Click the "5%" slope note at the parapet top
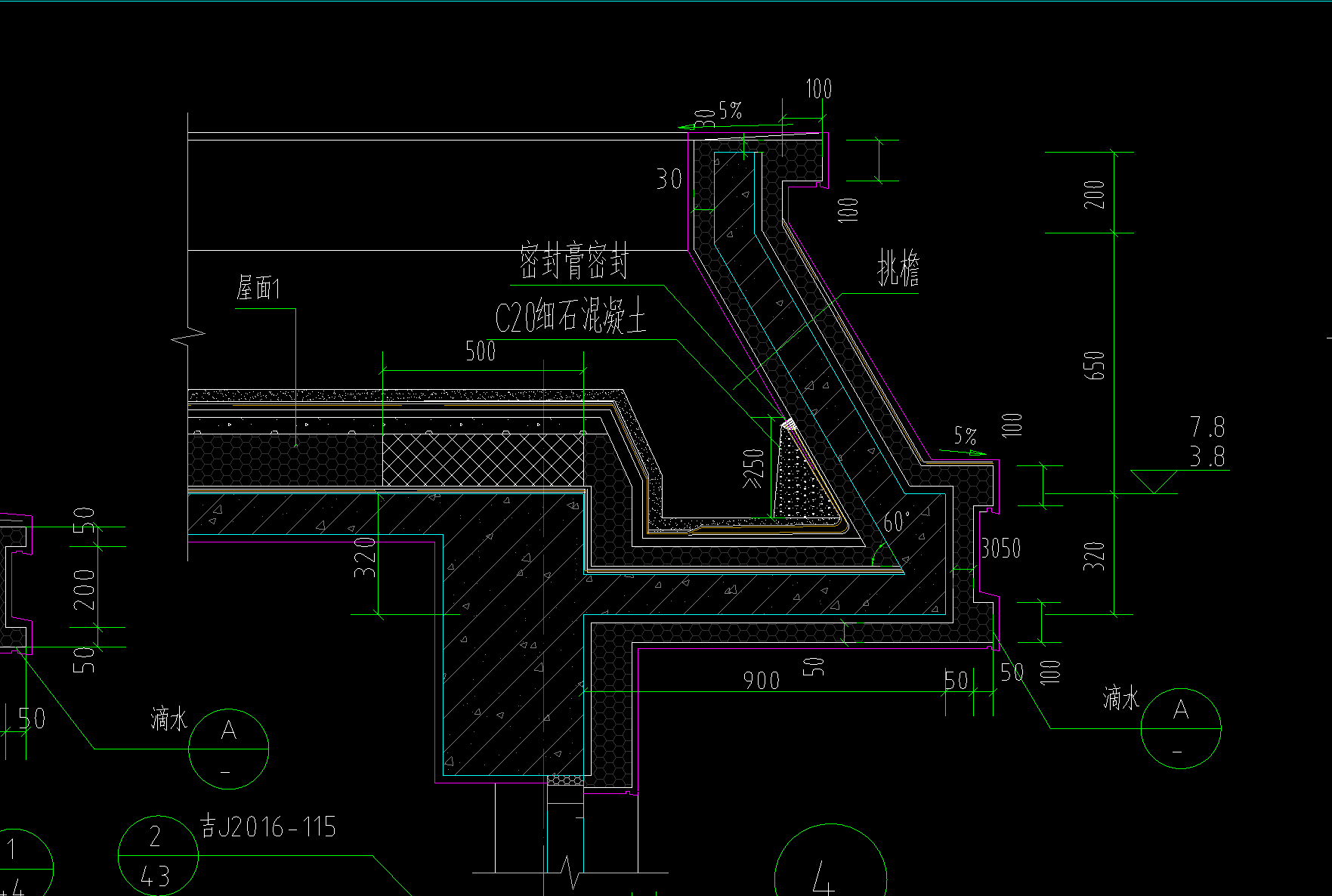This screenshot has height=896, width=1332. click(731, 111)
